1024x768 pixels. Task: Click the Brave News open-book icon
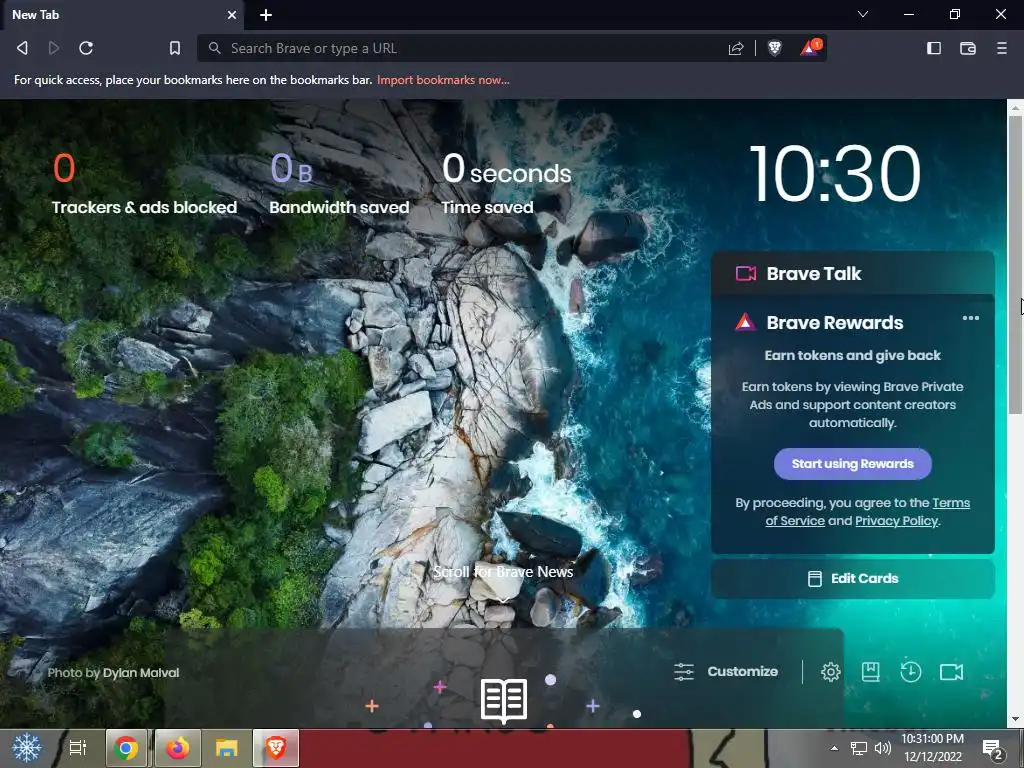[x=504, y=701]
